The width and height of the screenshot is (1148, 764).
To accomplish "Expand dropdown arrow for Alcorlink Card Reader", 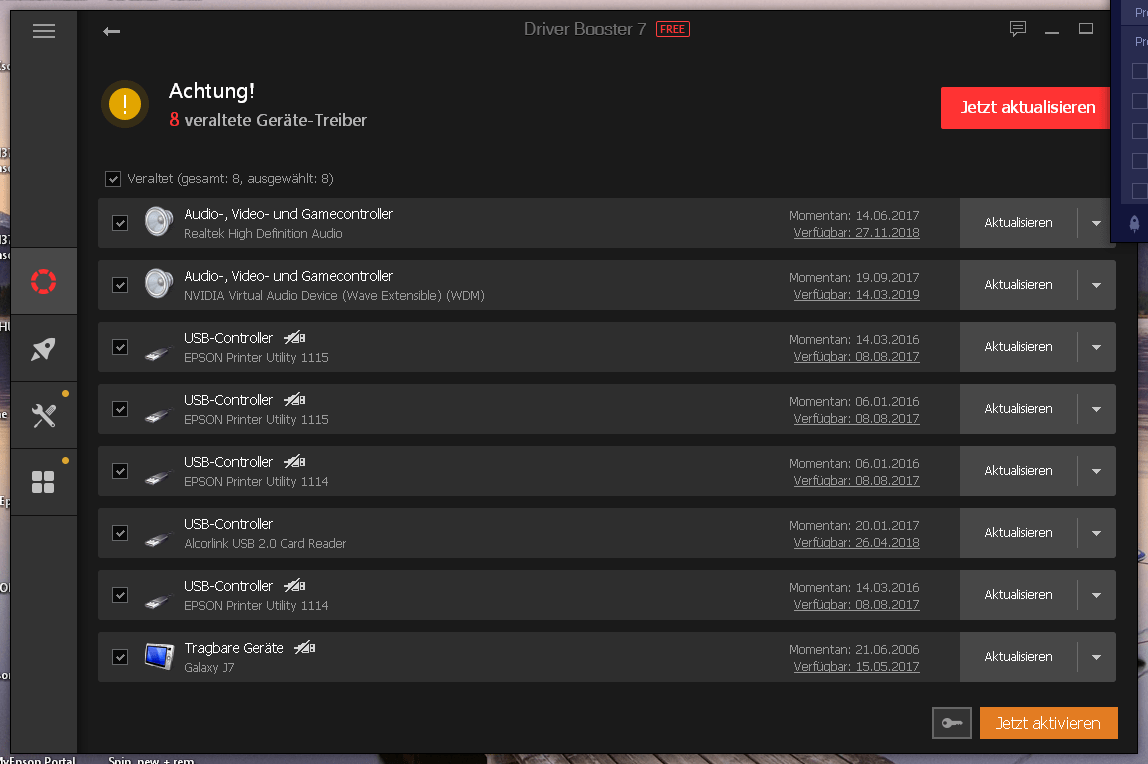I will [1097, 533].
